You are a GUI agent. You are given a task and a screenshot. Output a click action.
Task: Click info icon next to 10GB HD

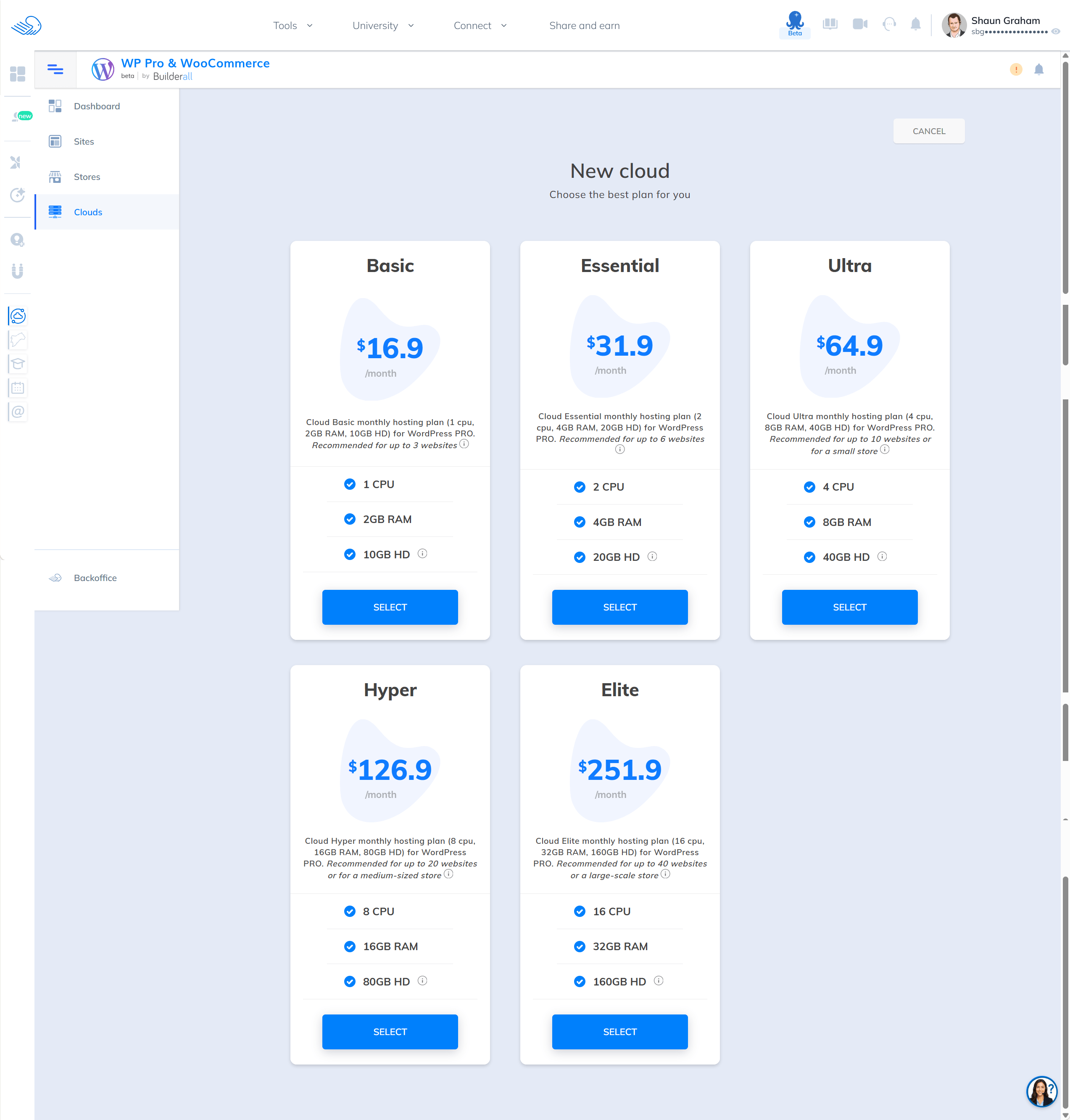(422, 553)
